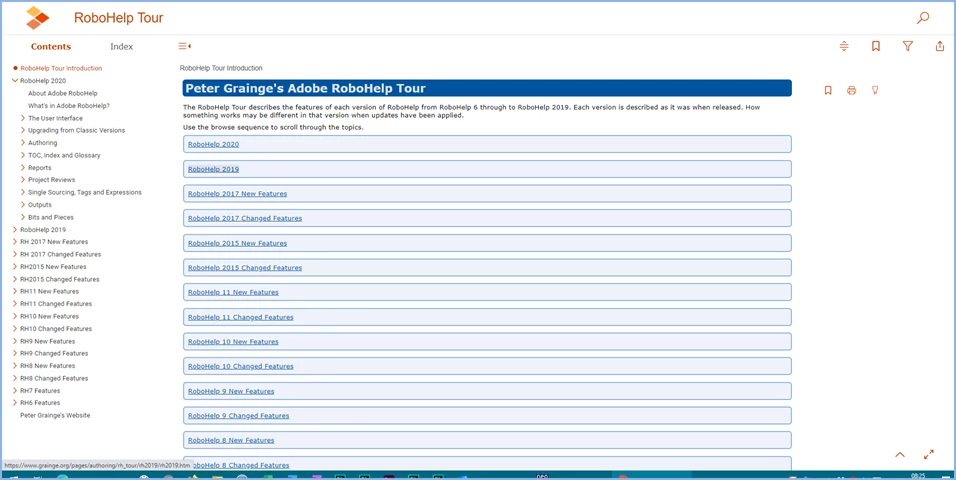
Task: Toggle the table of contents panel icon
Action: 185,46
